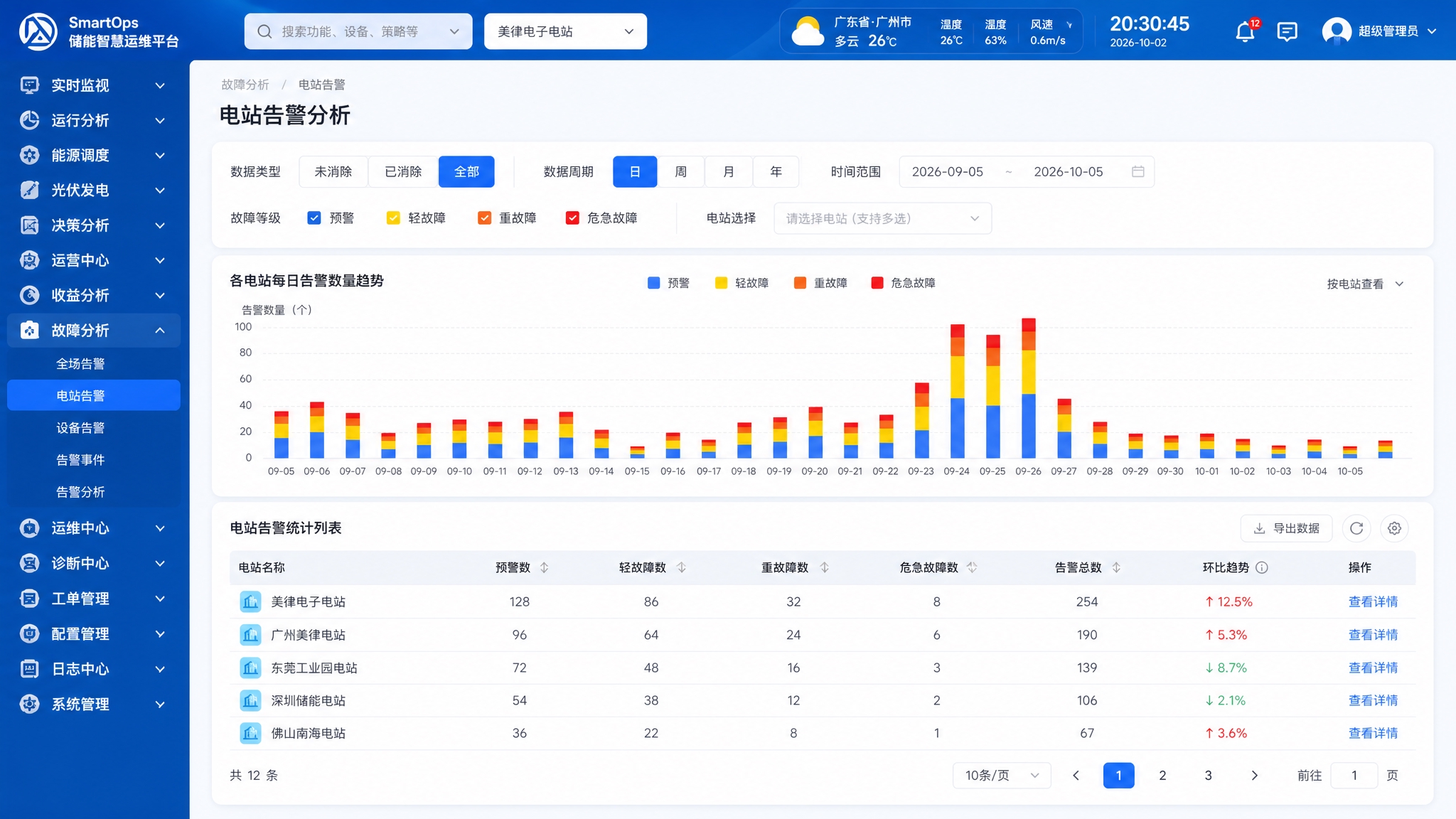Click the 故障分析 breadcrumb
Viewport: 1456px width, 819px height.
coord(245,85)
